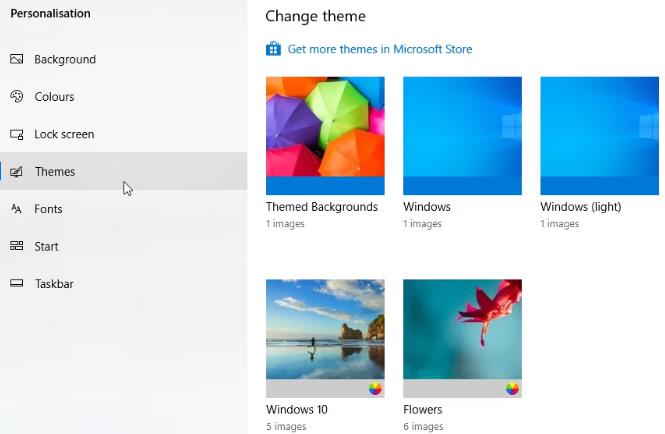665x434 pixels.
Task: Click the Windows 10 theme name
Action: pyautogui.click(x=297, y=409)
